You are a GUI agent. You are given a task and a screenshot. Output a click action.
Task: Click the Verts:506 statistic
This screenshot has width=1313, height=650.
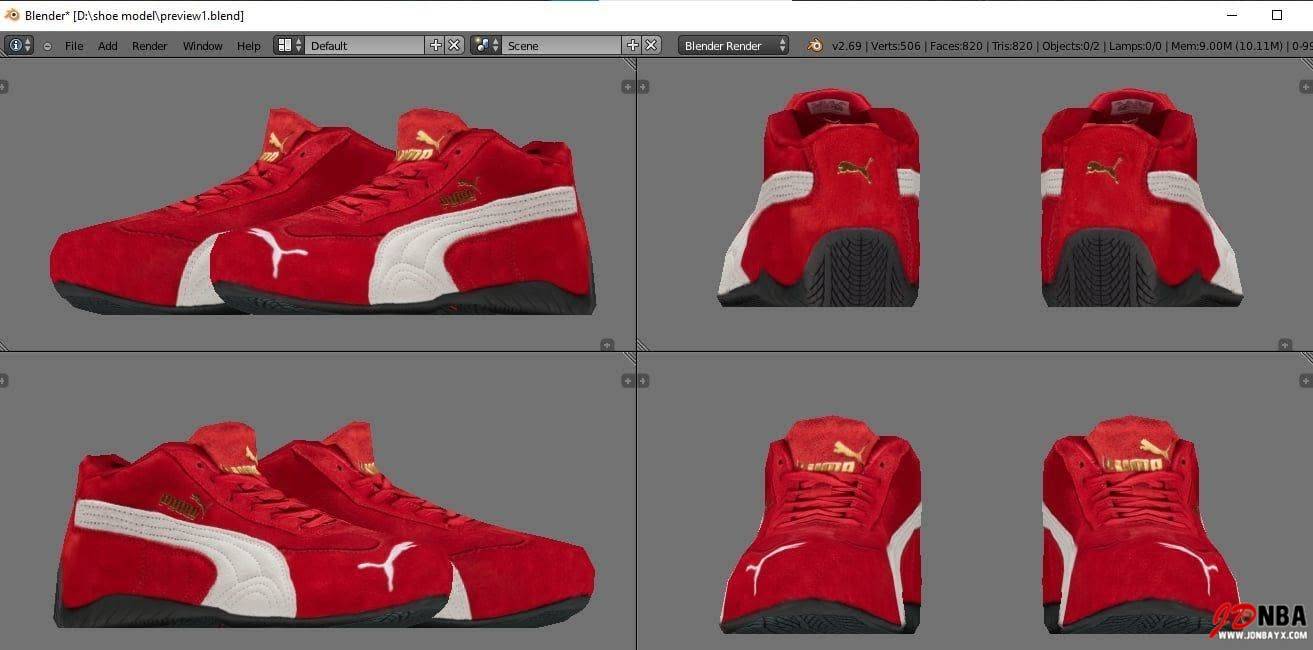[x=895, y=46]
